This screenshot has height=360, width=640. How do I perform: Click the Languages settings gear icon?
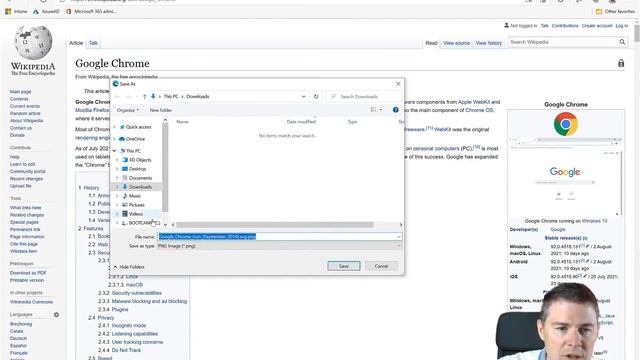point(56,315)
